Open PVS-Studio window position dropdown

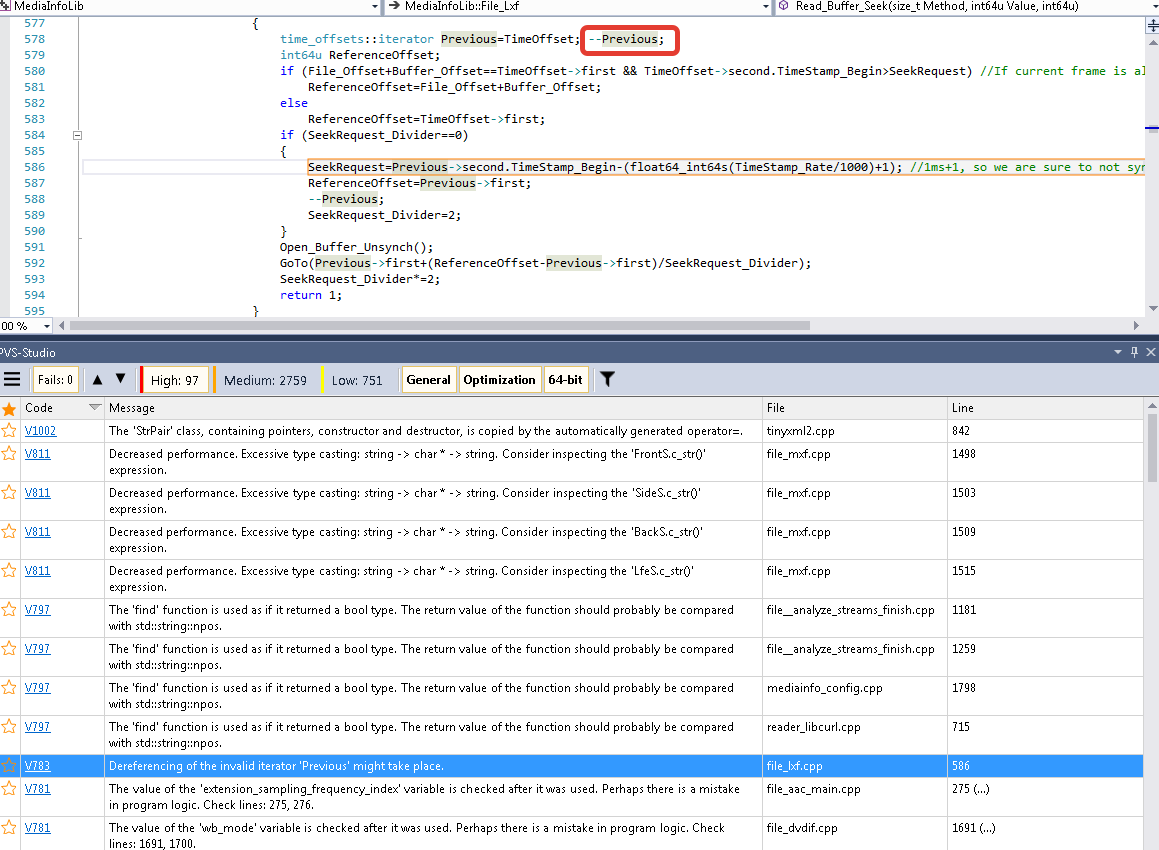point(1118,353)
